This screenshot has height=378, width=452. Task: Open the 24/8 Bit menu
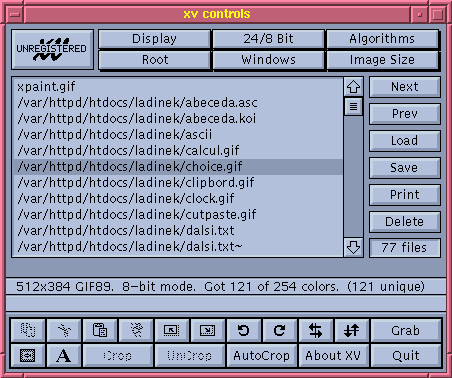pos(268,39)
